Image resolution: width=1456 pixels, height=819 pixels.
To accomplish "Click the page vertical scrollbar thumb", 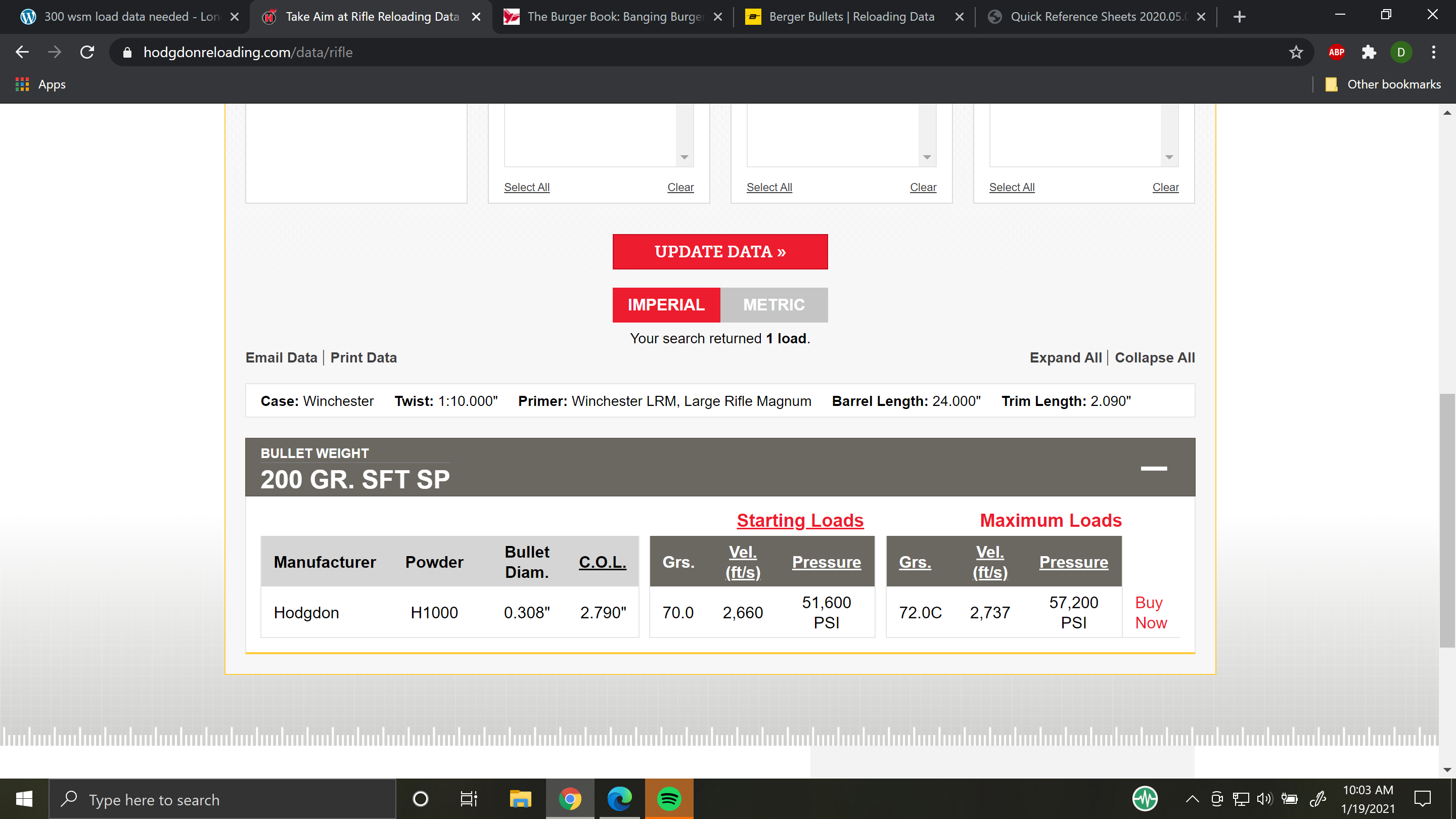I will click(1447, 520).
